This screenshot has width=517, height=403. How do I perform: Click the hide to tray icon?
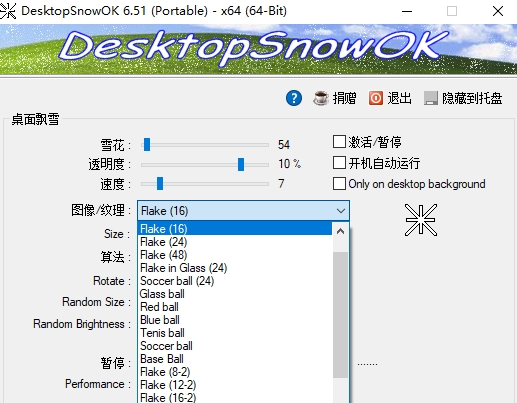point(431,98)
